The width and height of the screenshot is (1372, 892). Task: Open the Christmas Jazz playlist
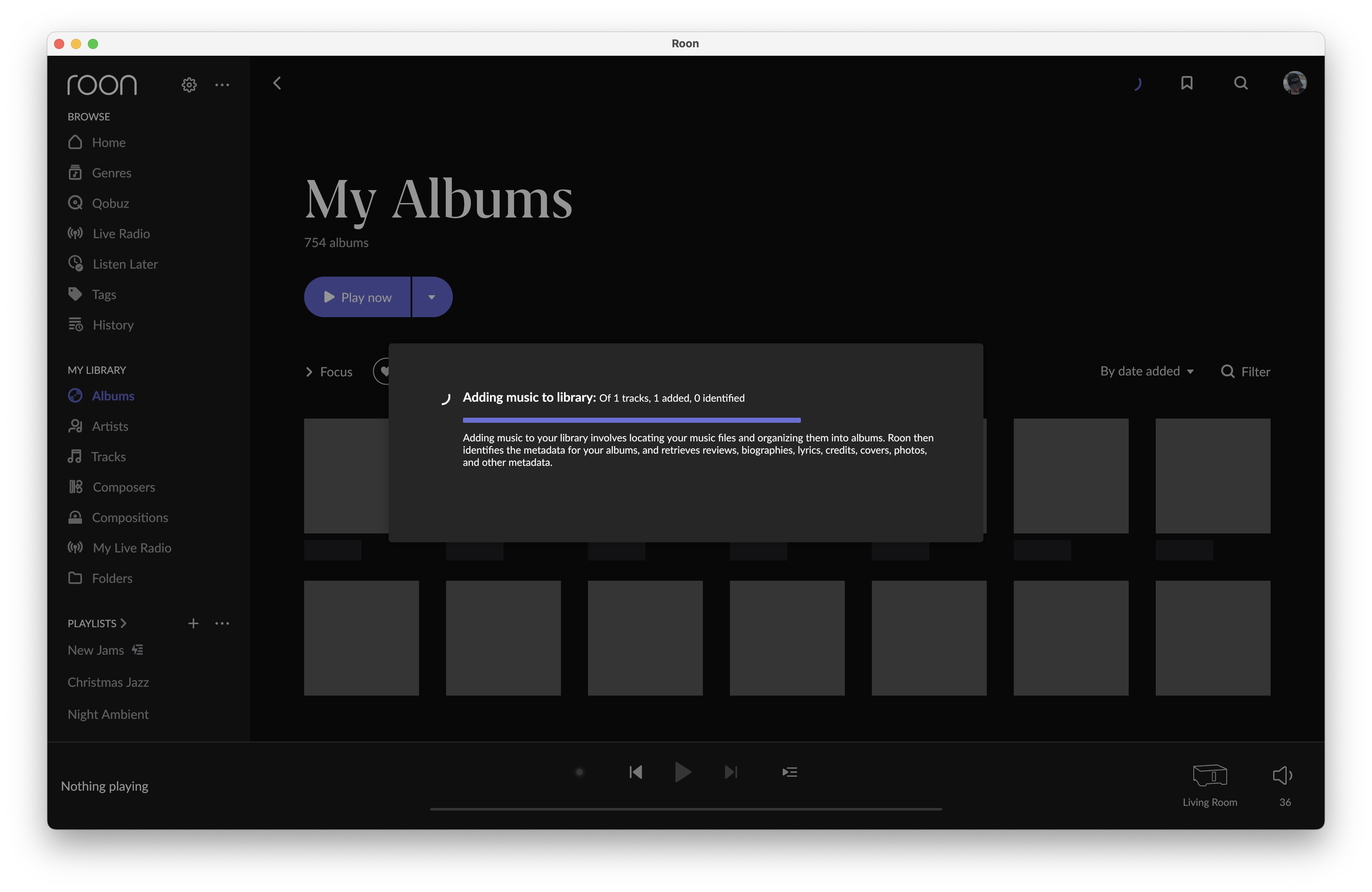(x=109, y=682)
